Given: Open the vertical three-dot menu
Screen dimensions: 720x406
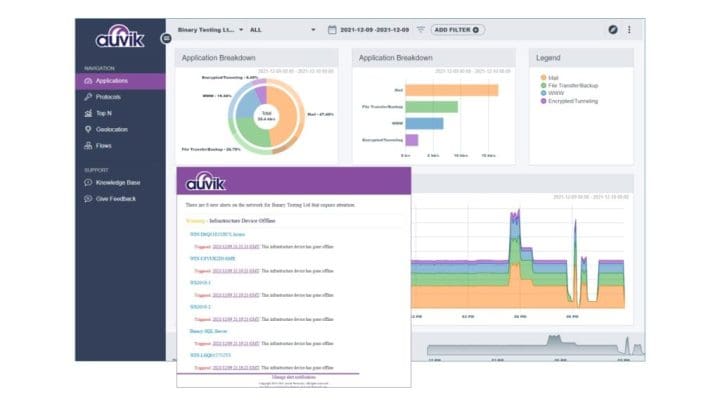Looking at the screenshot, I should 629,30.
